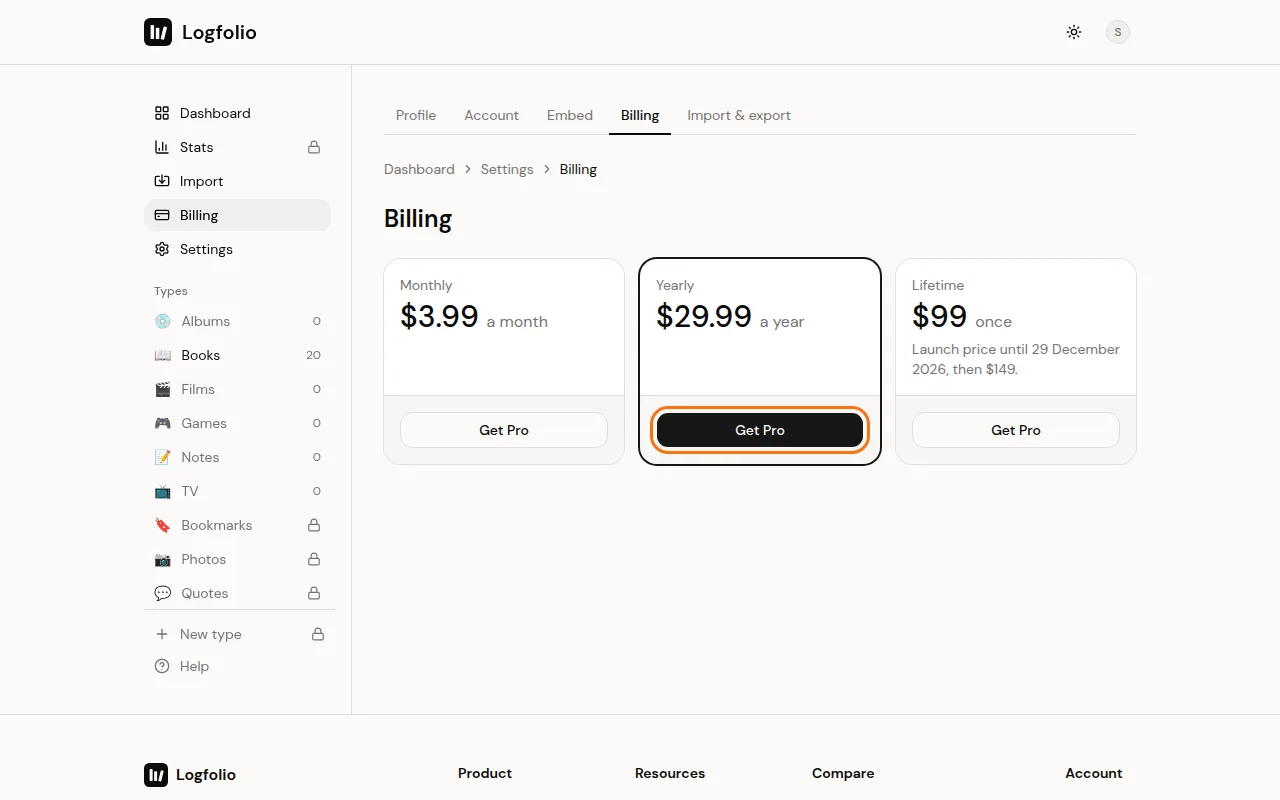The width and height of the screenshot is (1280, 800).
Task: Open the Import & export tab
Action: coord(739,115)
